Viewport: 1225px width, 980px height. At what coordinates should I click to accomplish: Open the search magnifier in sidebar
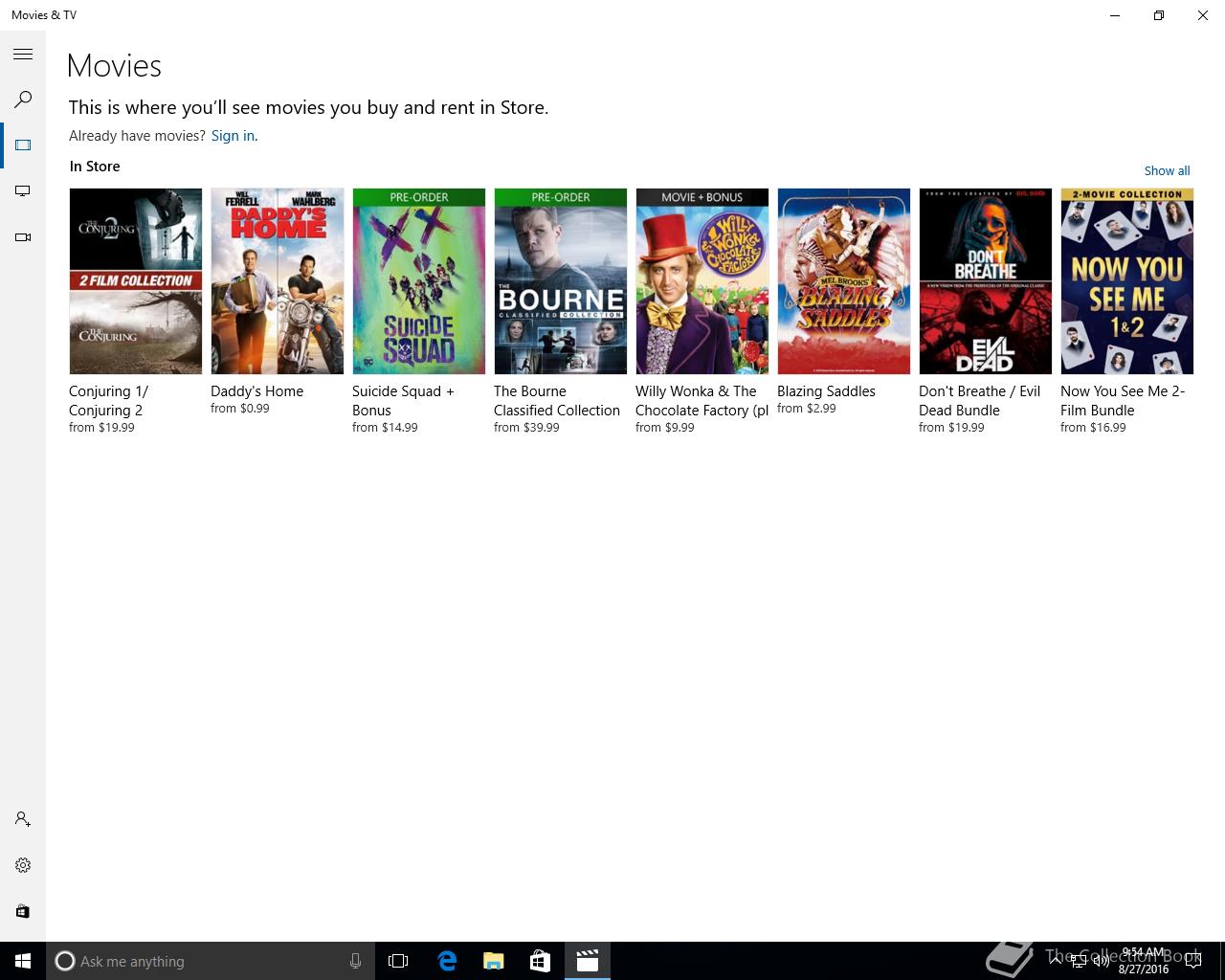(x=23, y=100)
